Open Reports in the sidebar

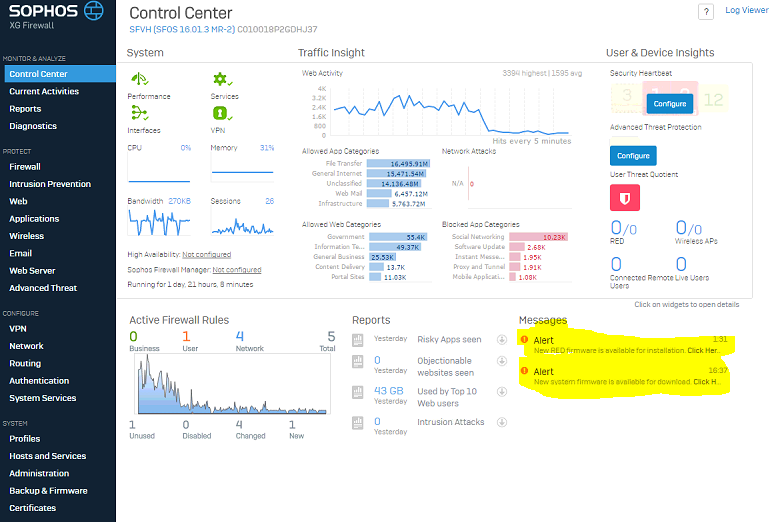coord(25,108)
